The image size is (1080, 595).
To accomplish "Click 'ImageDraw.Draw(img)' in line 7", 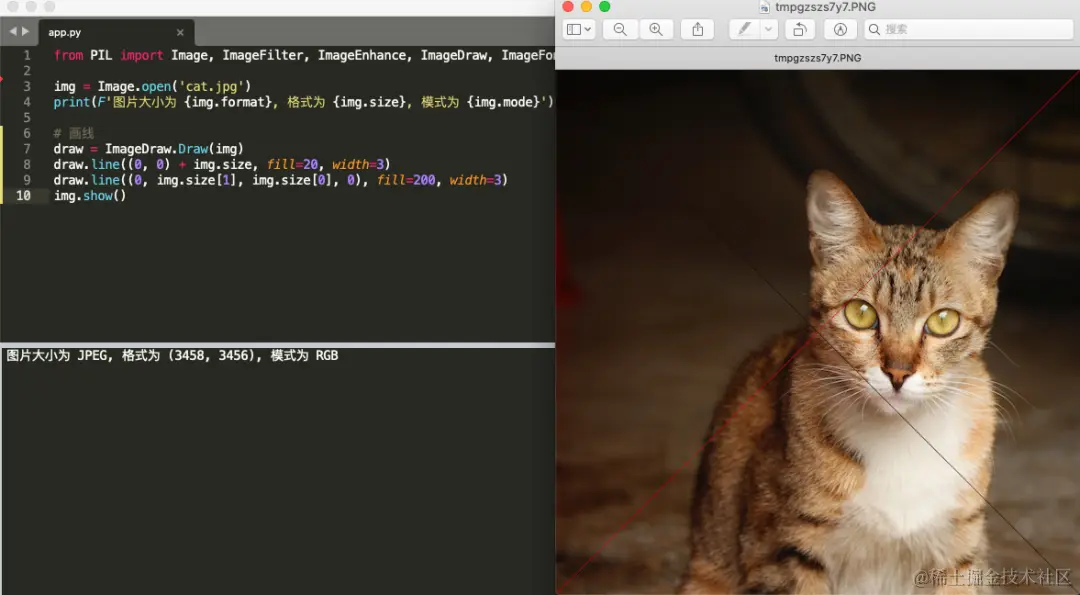I will tap(174, 149).
